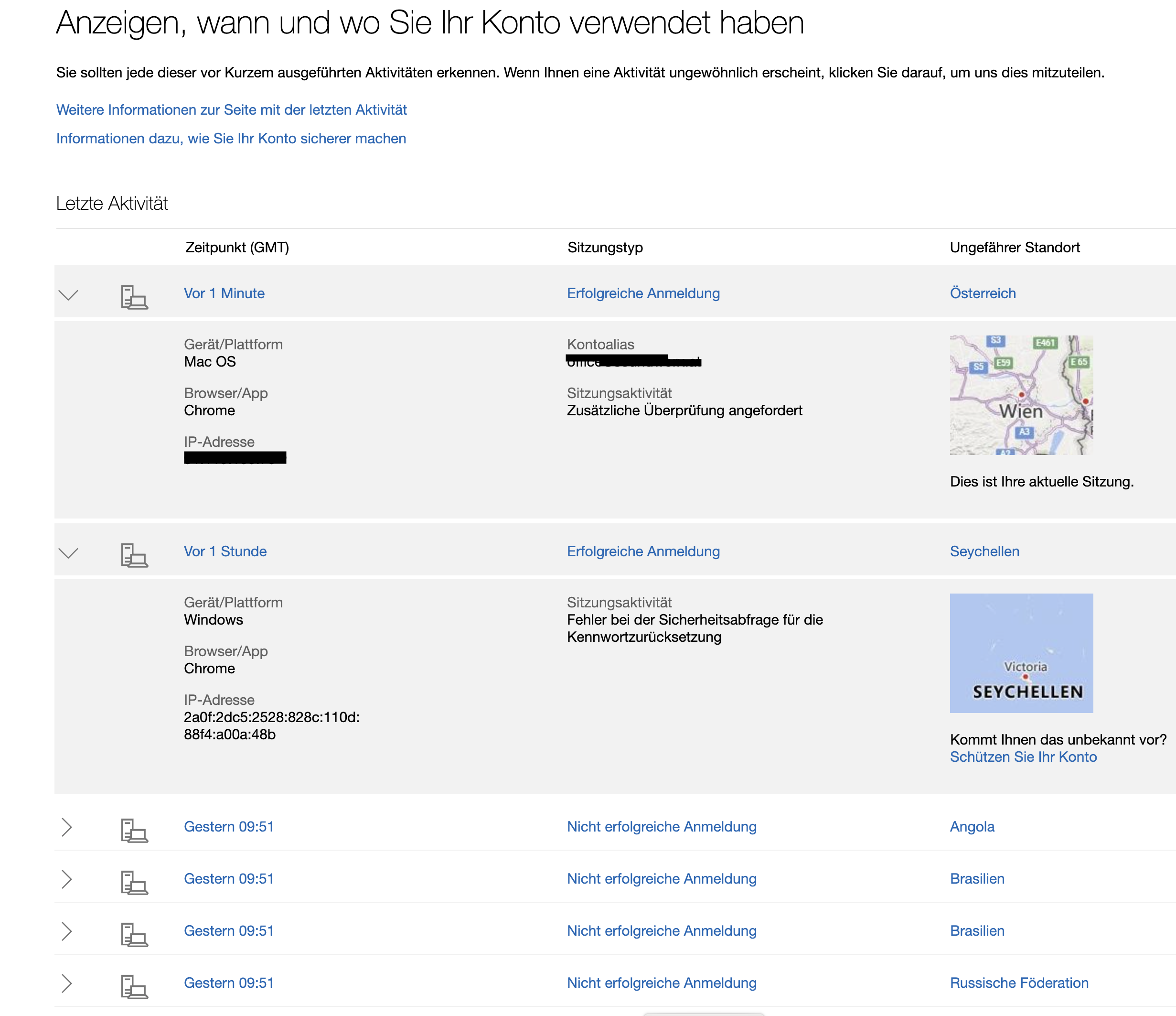Click device icon in Angola sign-in row
The height and width of the screenshot is (1016, 1176).
click(x=134, y=830)
